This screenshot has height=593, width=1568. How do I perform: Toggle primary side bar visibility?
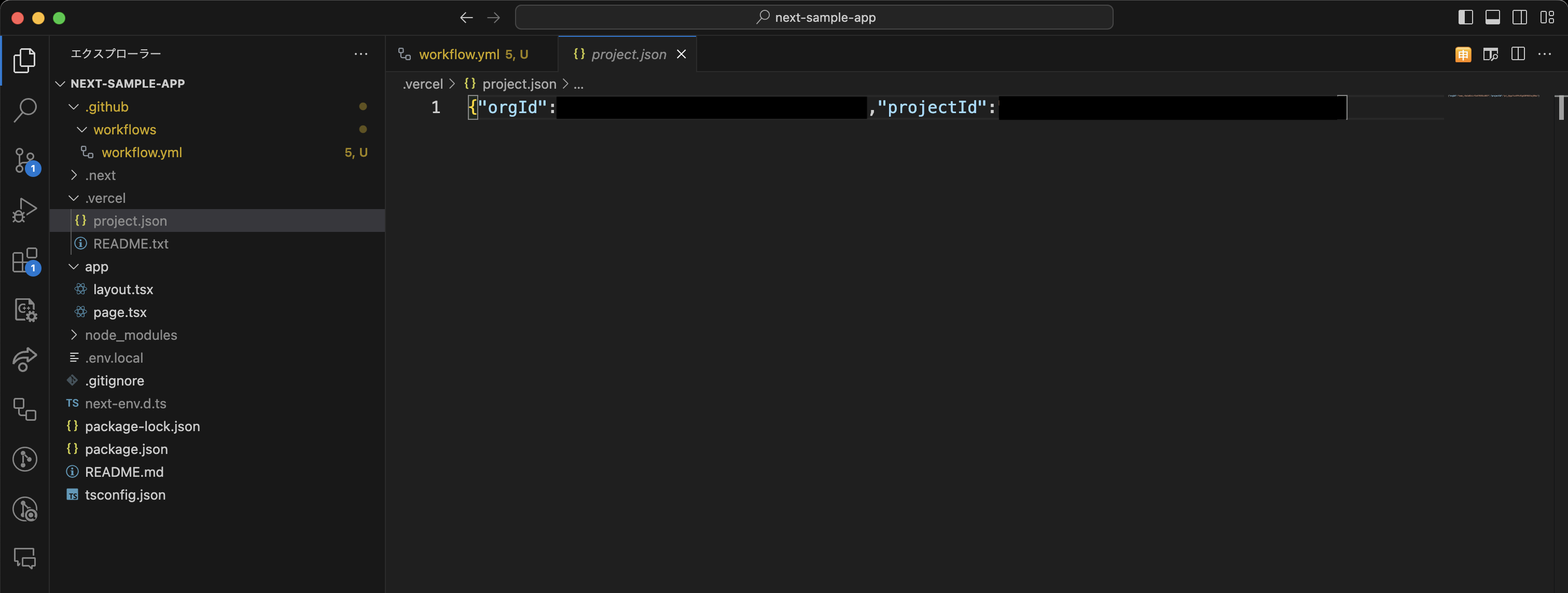click(1465, 18)
